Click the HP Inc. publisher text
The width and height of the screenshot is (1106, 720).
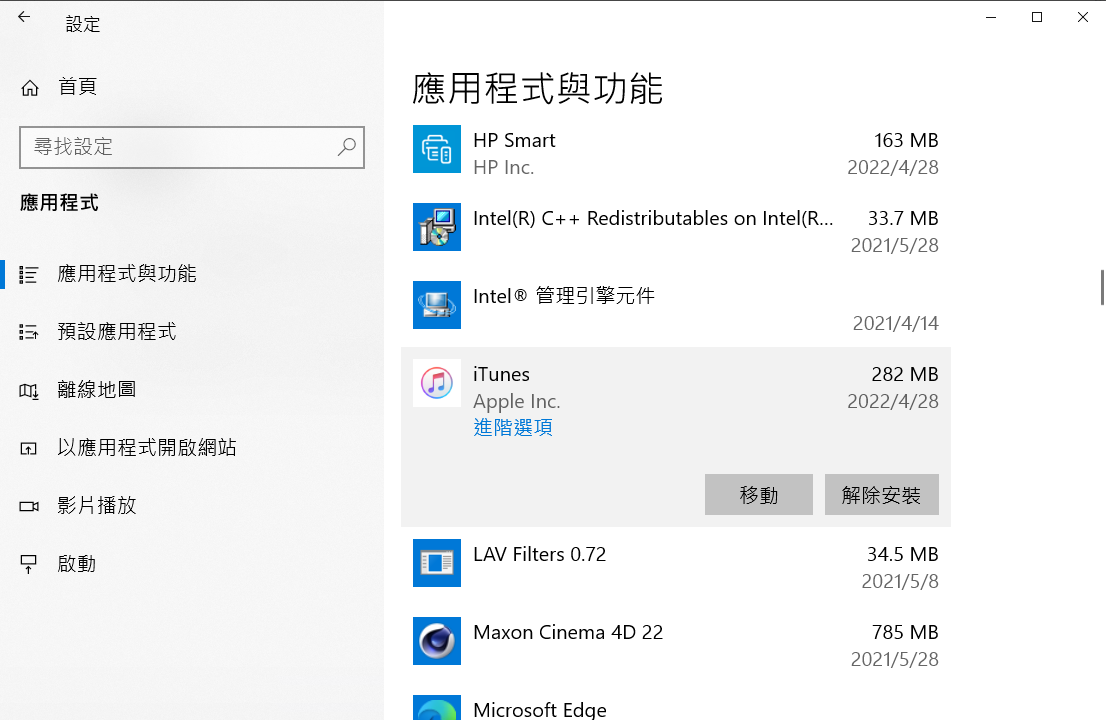504,167
